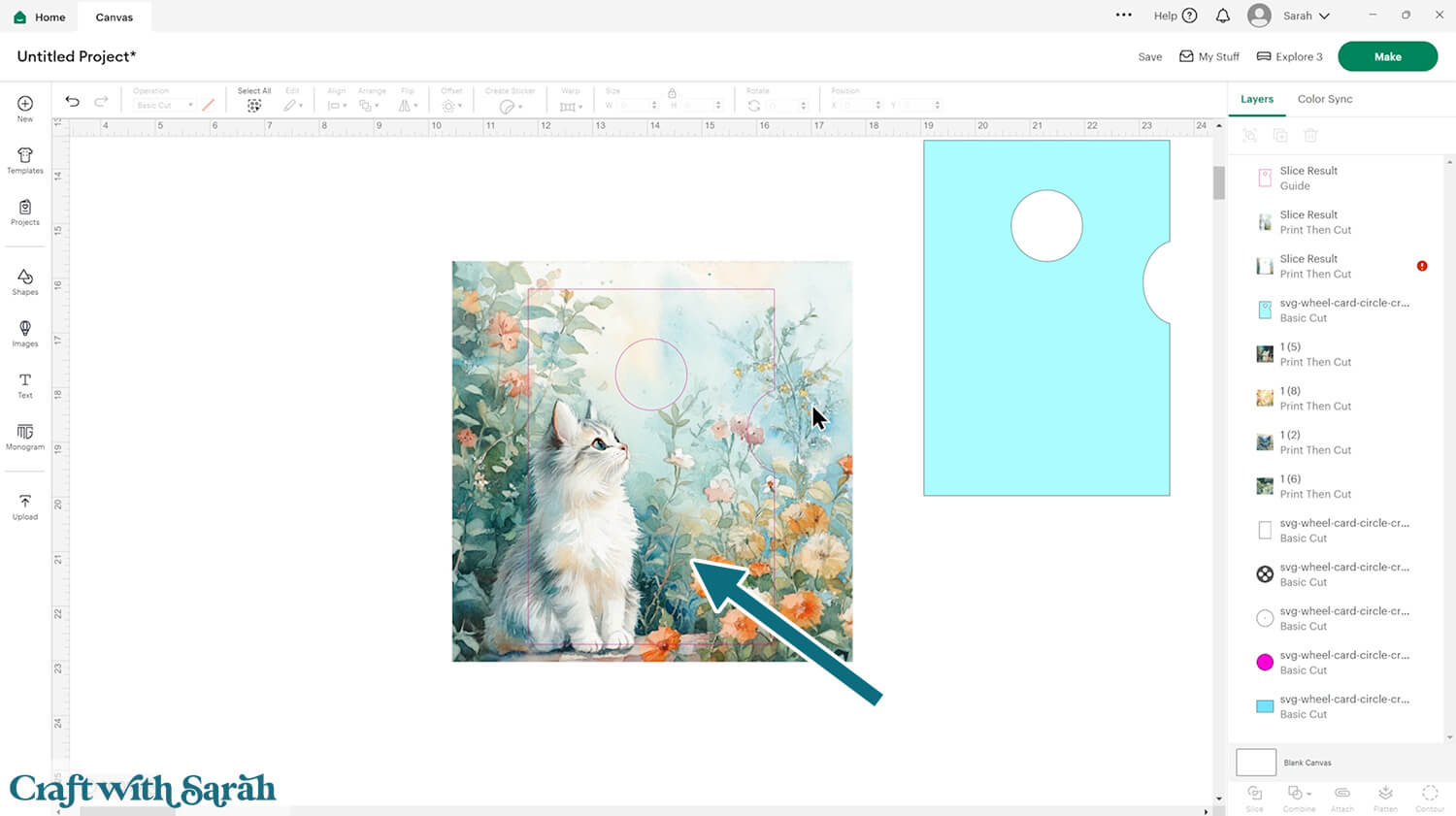
Task: Click the Save link
Action: coord(1149,57)
